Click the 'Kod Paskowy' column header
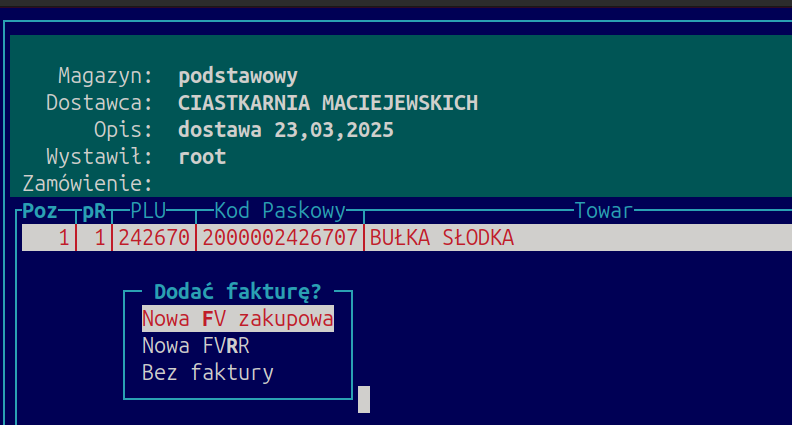This screenshot has width=792, height=425. (x=279, y=211)
